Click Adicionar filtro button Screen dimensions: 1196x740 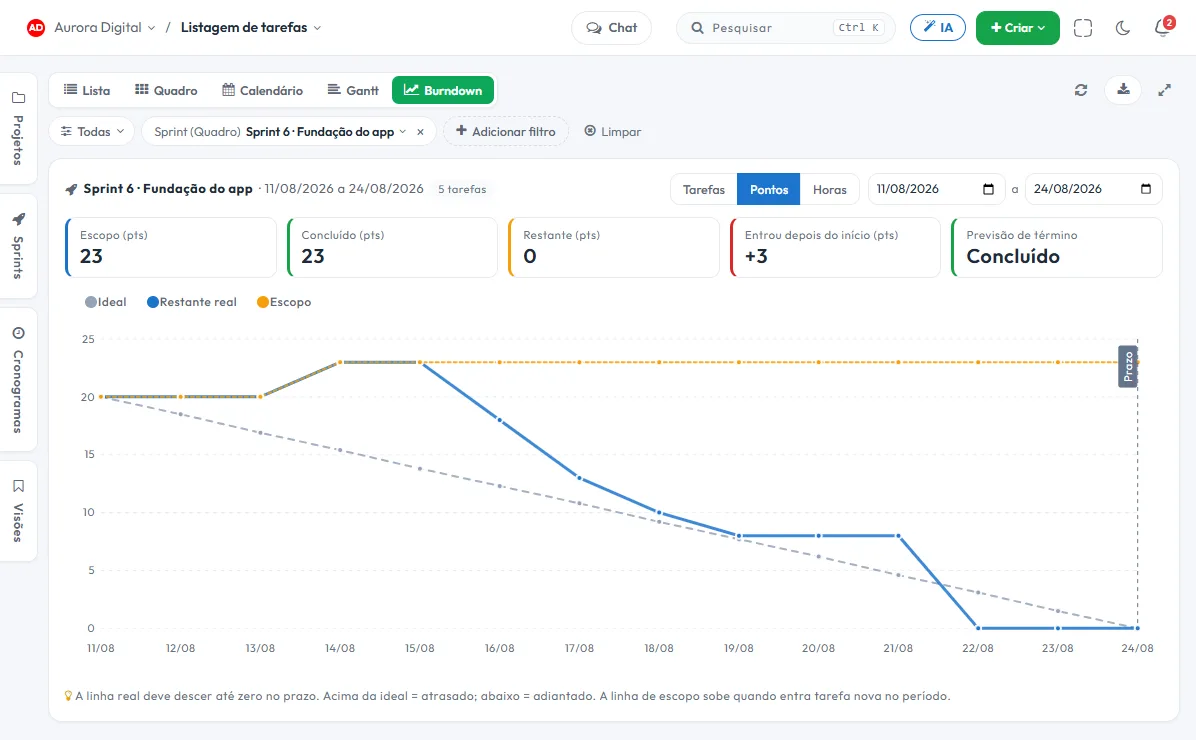[x=506, y=131]
